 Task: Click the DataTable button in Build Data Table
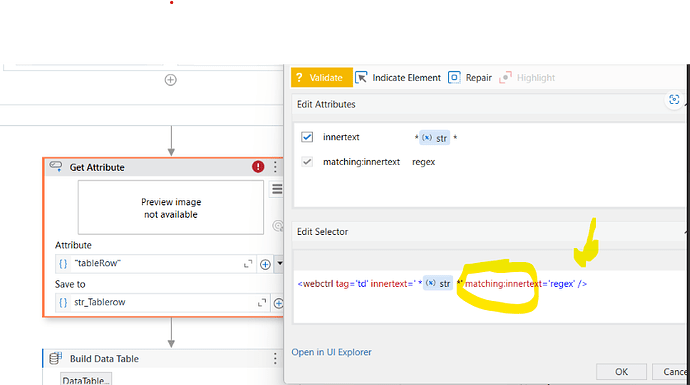86,379
